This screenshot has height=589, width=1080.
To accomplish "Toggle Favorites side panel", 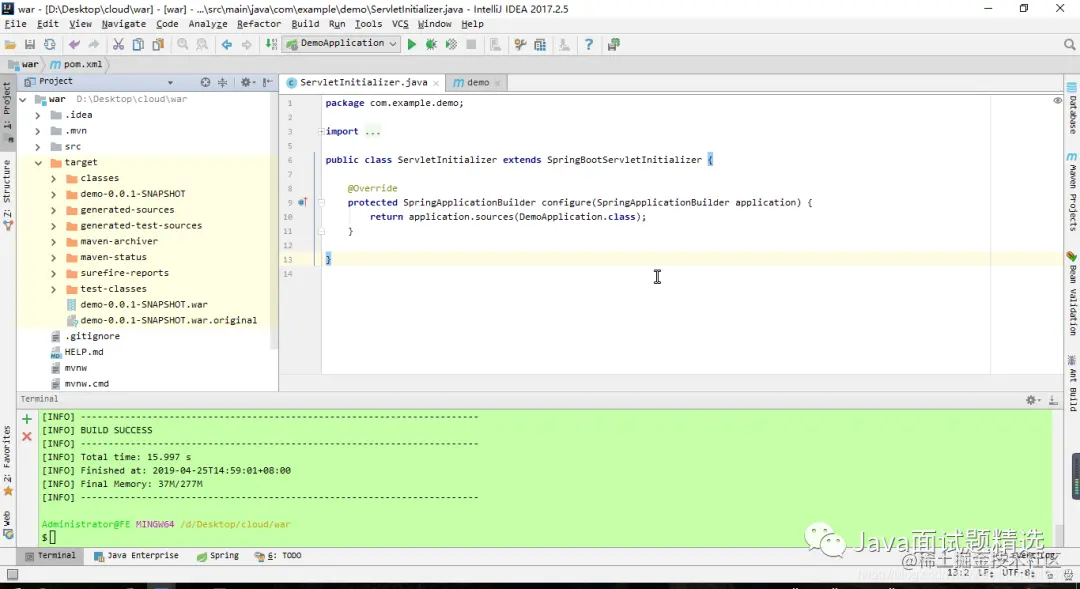I will point(8,461).
